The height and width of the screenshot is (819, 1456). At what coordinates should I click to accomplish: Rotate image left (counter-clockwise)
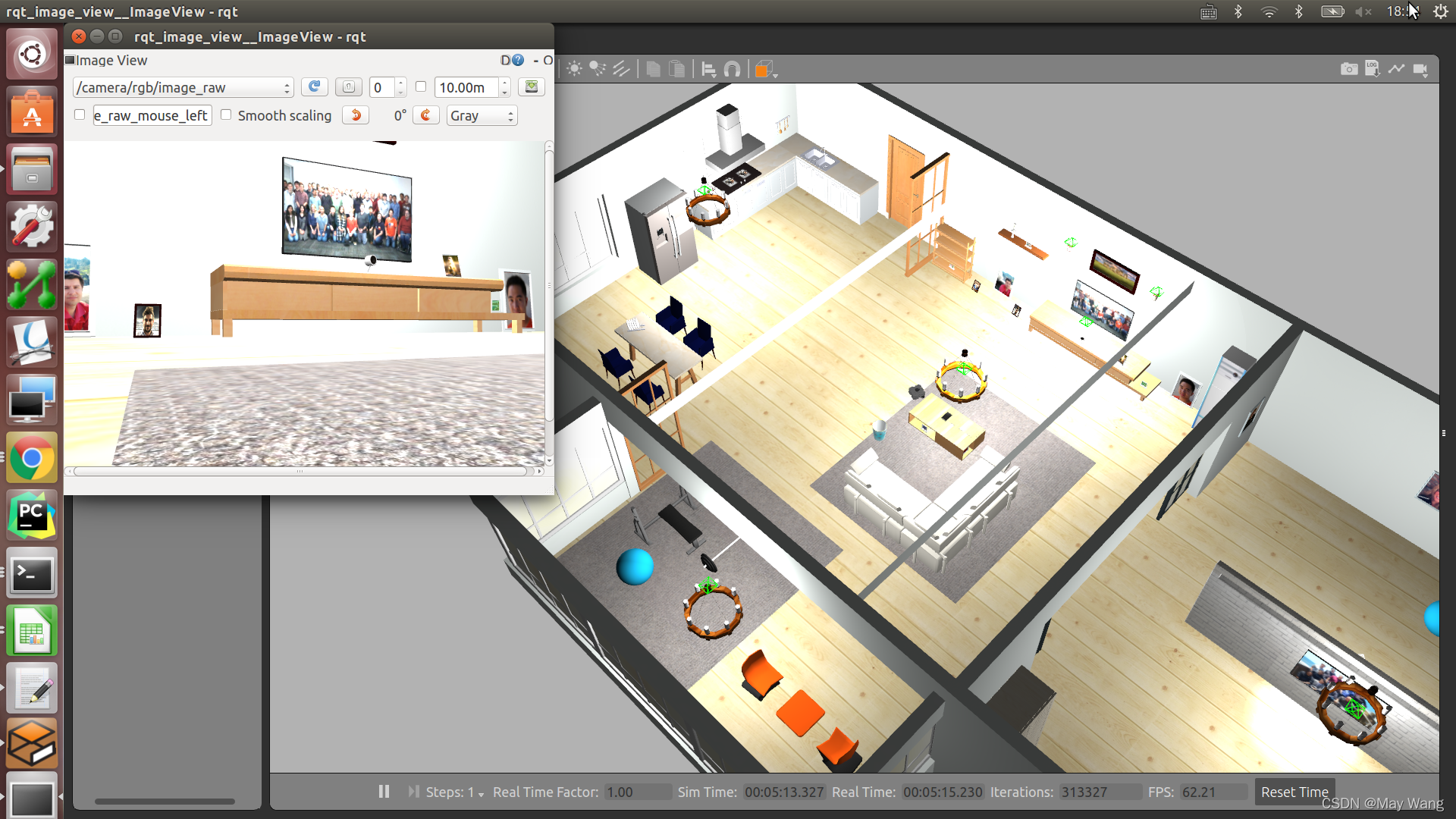tap(356, 115)
